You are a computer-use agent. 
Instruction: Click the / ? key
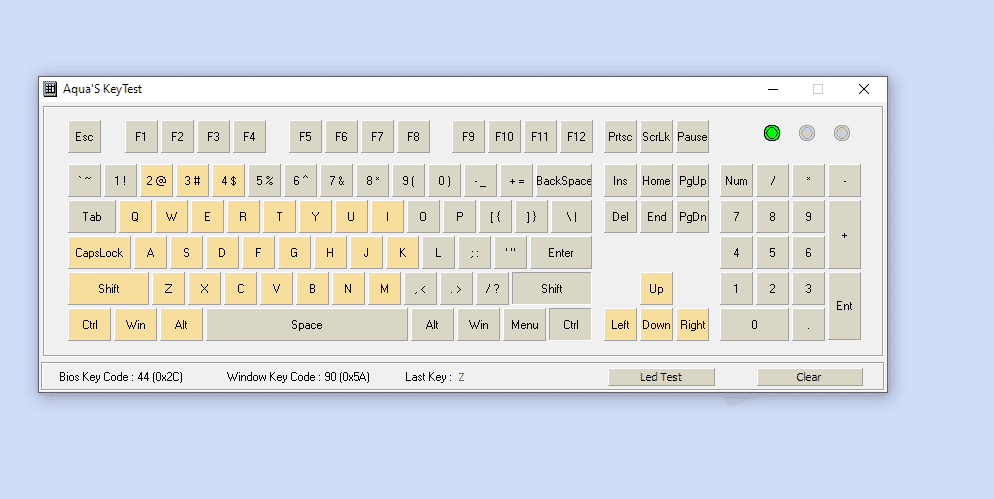(x=493, y=288)
